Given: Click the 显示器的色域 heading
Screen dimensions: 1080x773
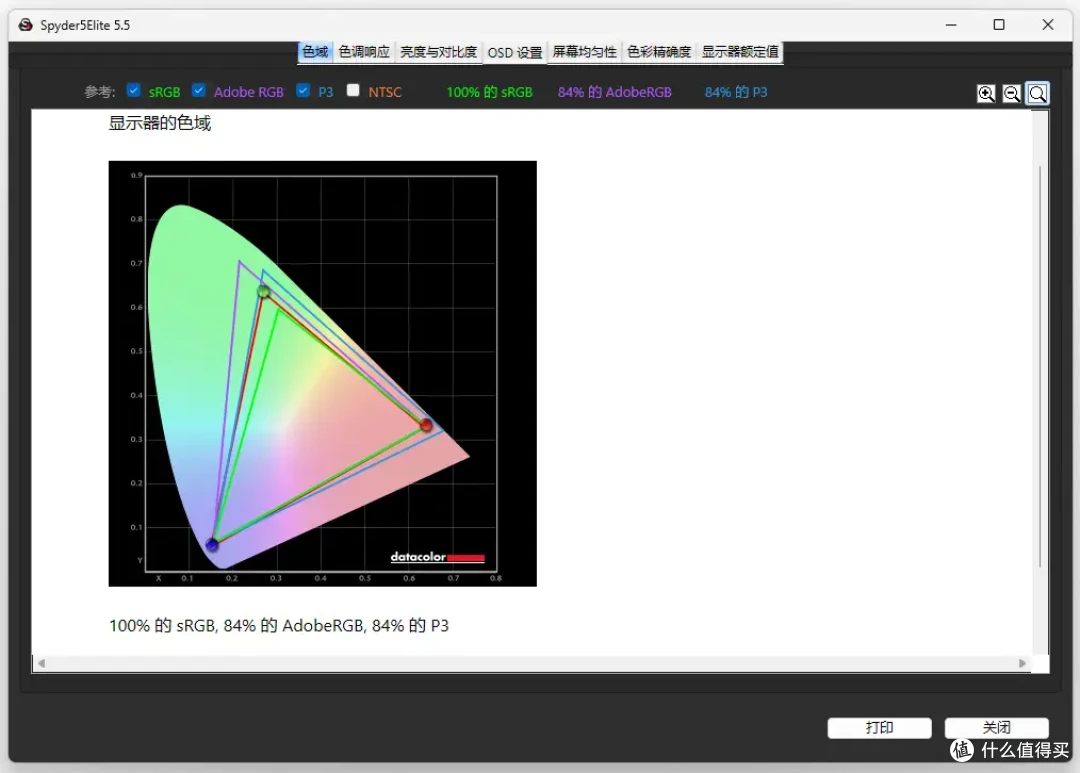Looking at the screenshot, I should coord(160,123).
